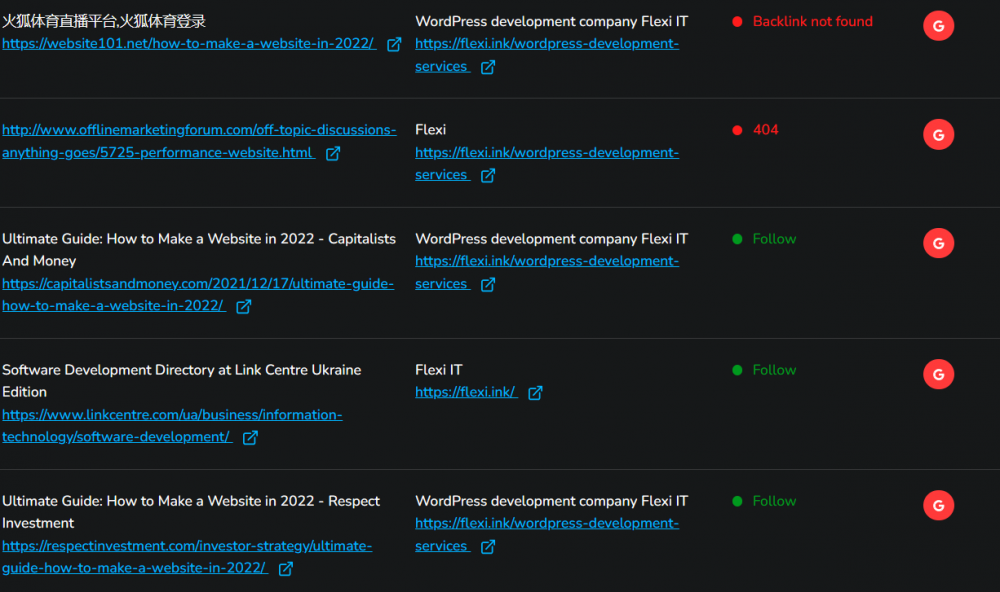Open the website101.net how-to-make-a-website link
The width and height of the screenshot is (1000, 592).
[x=189, y=44]
